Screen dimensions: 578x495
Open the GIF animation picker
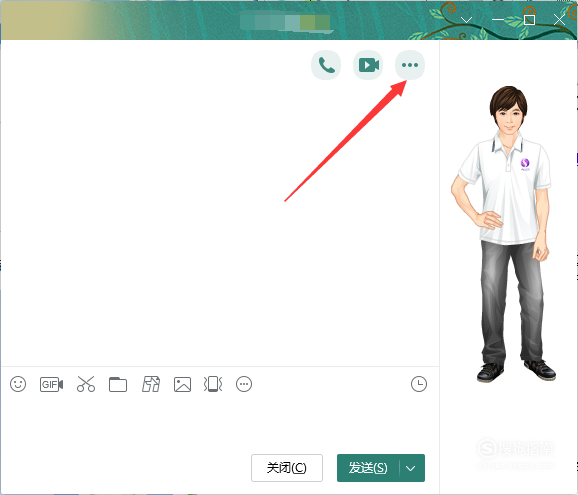click(x=52, y=384)
